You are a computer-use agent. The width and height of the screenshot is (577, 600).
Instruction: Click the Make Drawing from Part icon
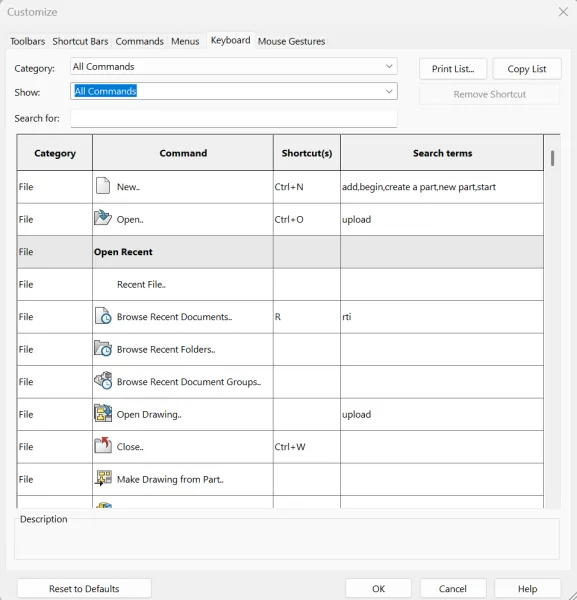(103, 478)
